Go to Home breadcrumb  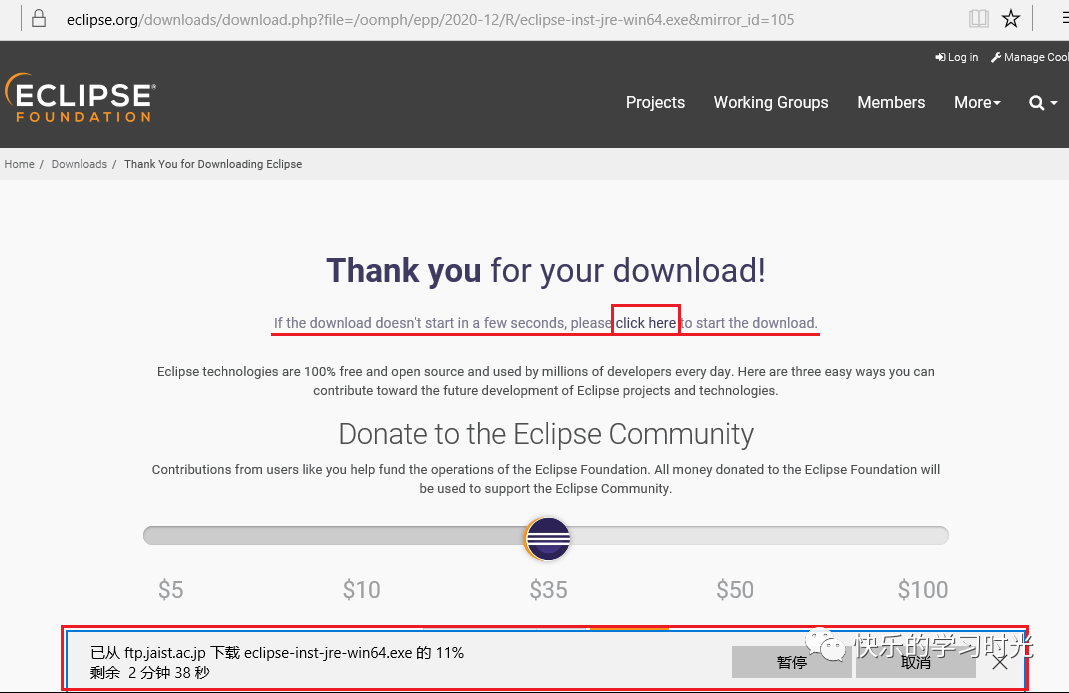pos(19,164)
